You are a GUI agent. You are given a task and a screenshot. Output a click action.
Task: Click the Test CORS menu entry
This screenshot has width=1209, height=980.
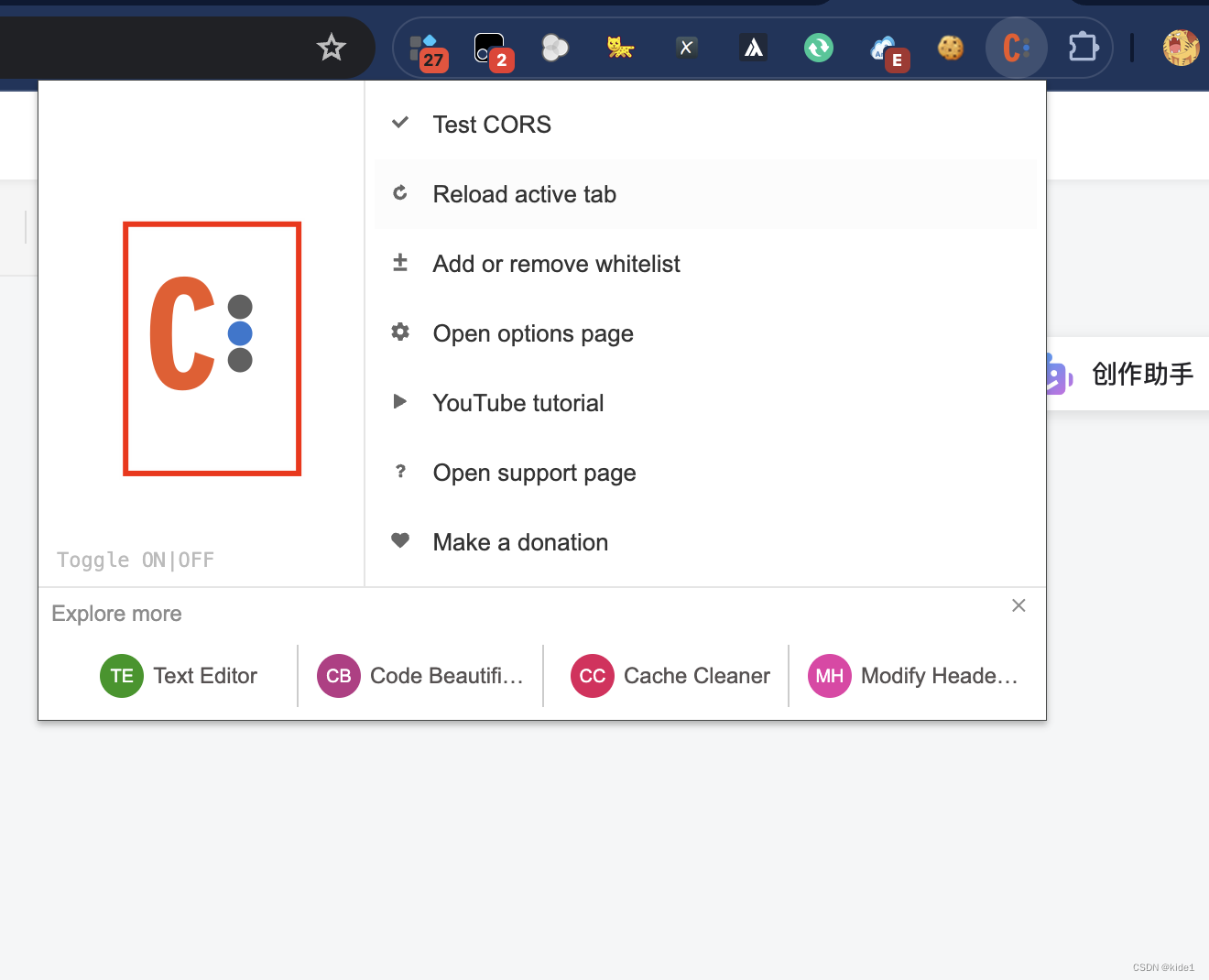point(705,125)
